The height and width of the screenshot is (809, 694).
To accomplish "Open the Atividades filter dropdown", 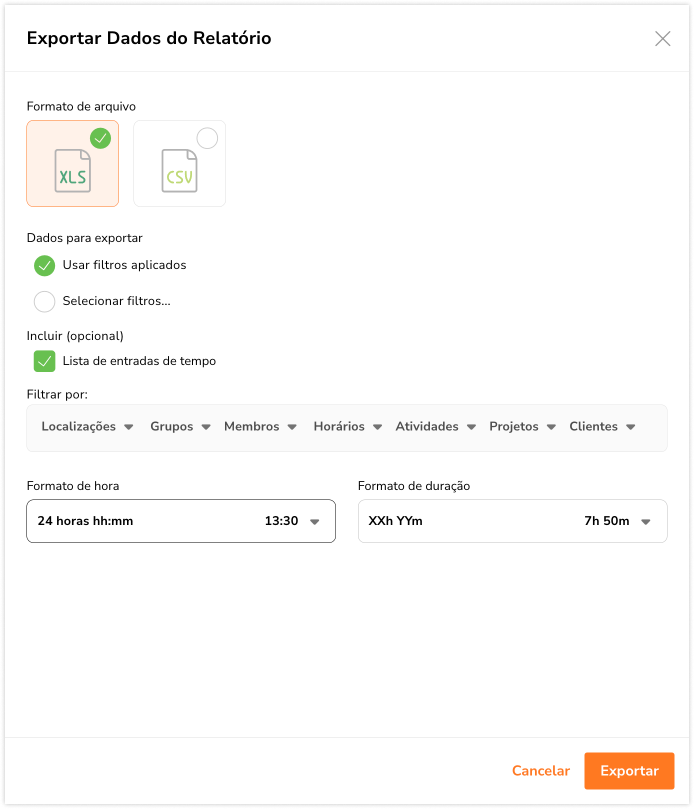I will [434, 427].
